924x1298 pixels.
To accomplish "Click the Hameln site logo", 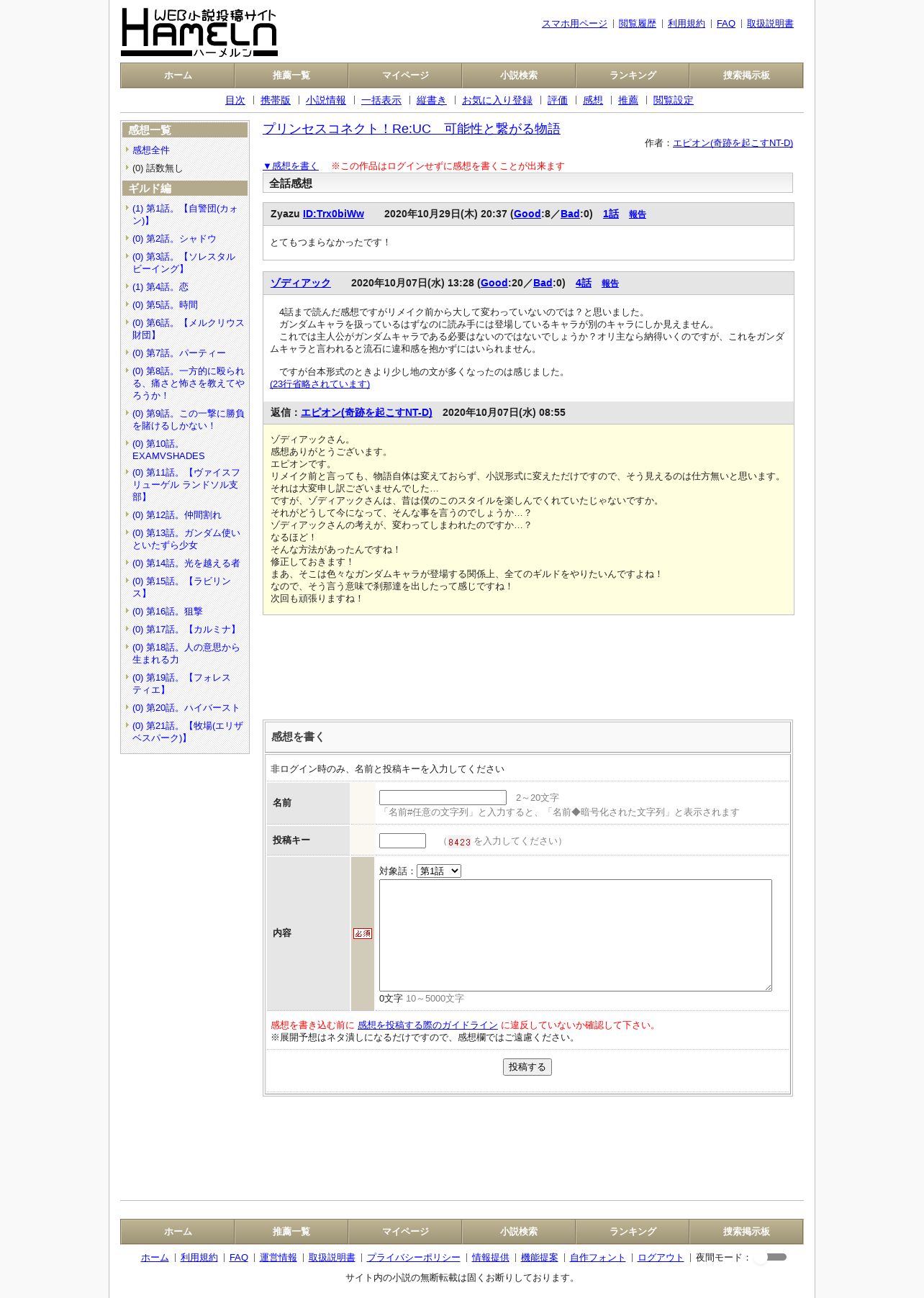I will 199,32.
